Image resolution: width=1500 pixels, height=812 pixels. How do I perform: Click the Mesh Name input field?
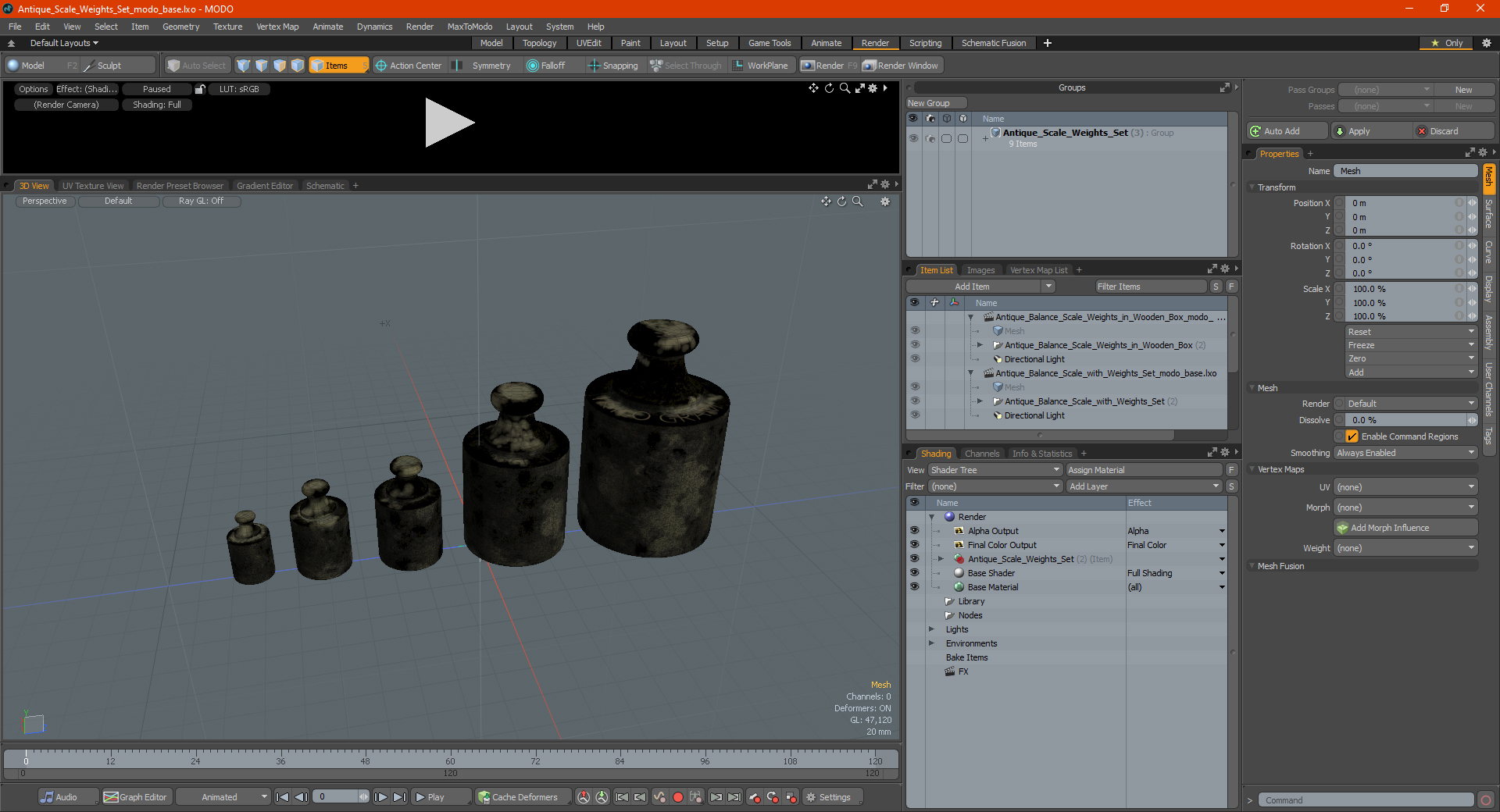point(1405,171)
